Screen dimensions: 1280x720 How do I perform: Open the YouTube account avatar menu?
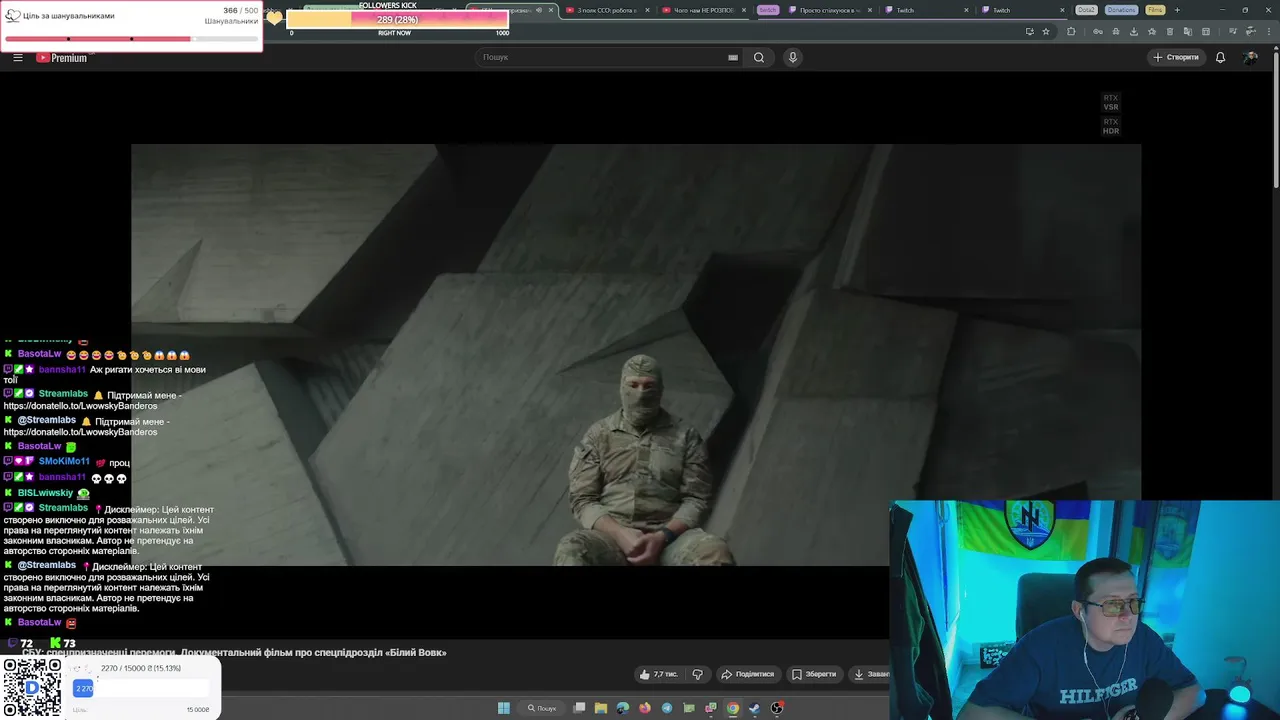point(1250,57)
